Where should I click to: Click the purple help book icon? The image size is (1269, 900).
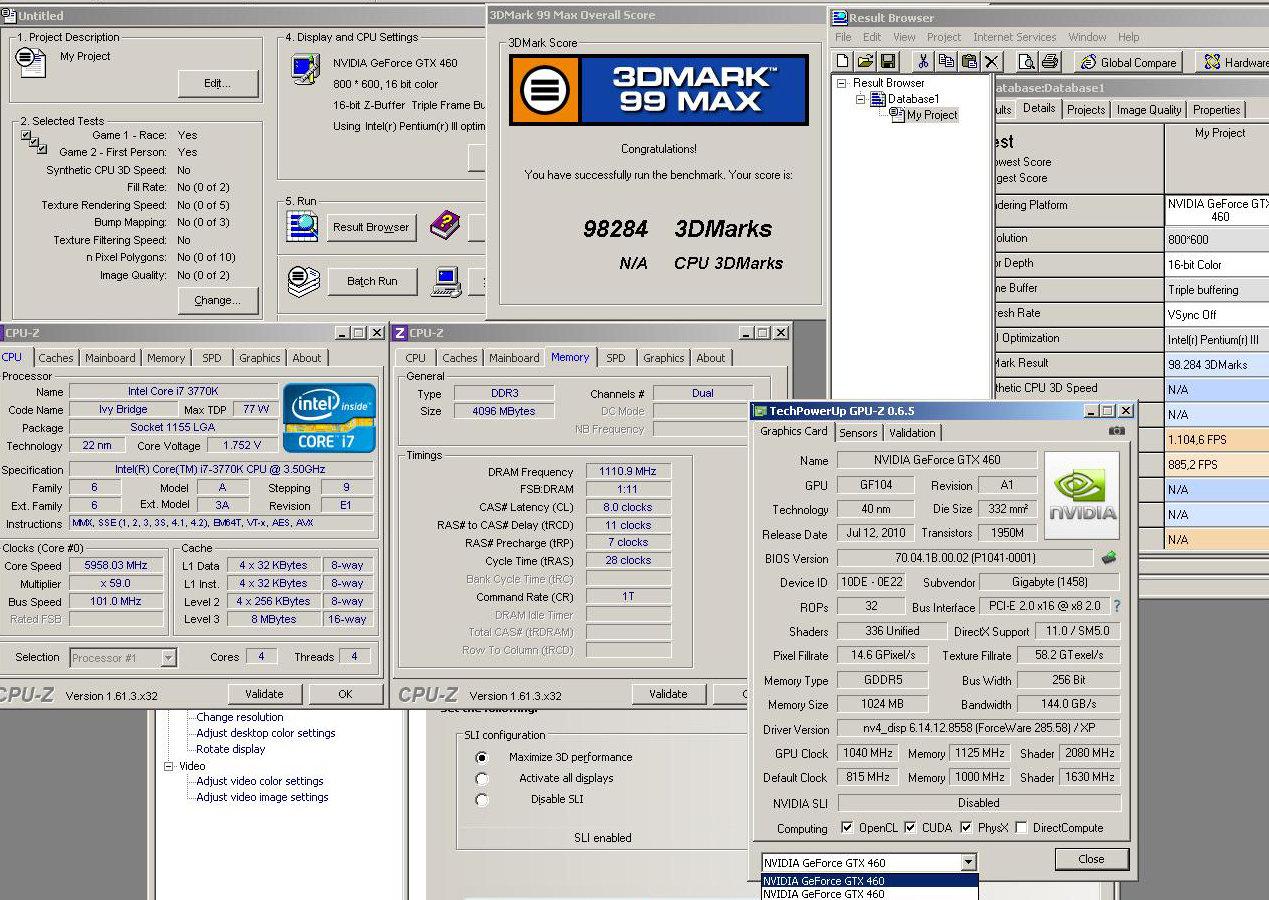click(445, 226)
